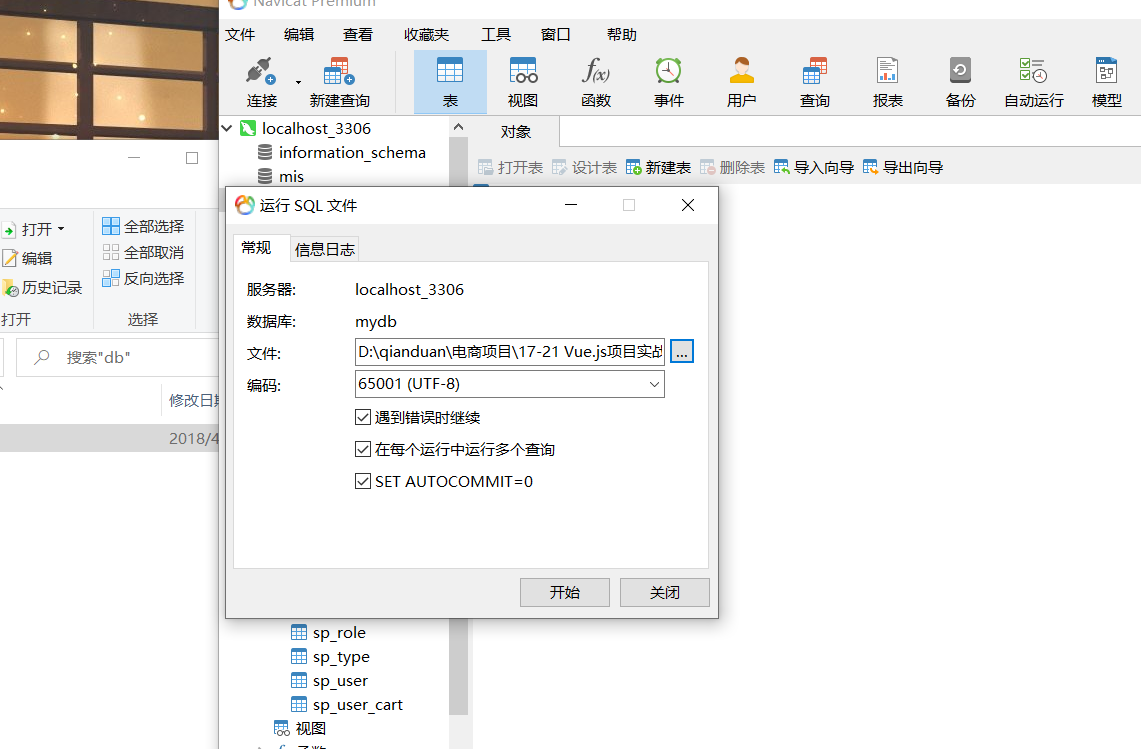Click 打开 in the Explorer ribbon
Image resolution: width=1141 pixels, height=749 pixels.
(x=33, y=230)
